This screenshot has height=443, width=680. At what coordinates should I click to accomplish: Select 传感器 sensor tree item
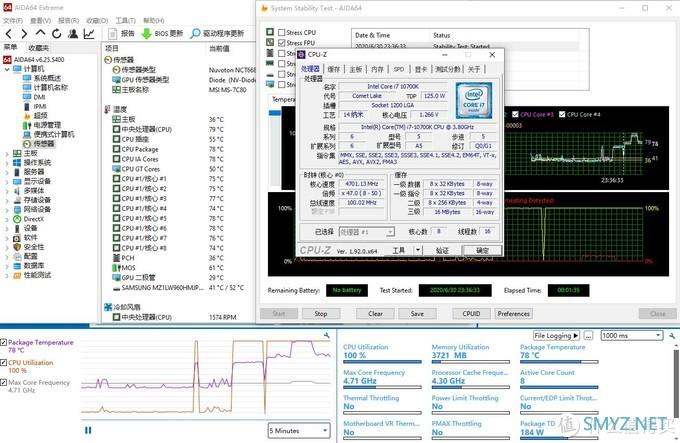tap(39, 144)
